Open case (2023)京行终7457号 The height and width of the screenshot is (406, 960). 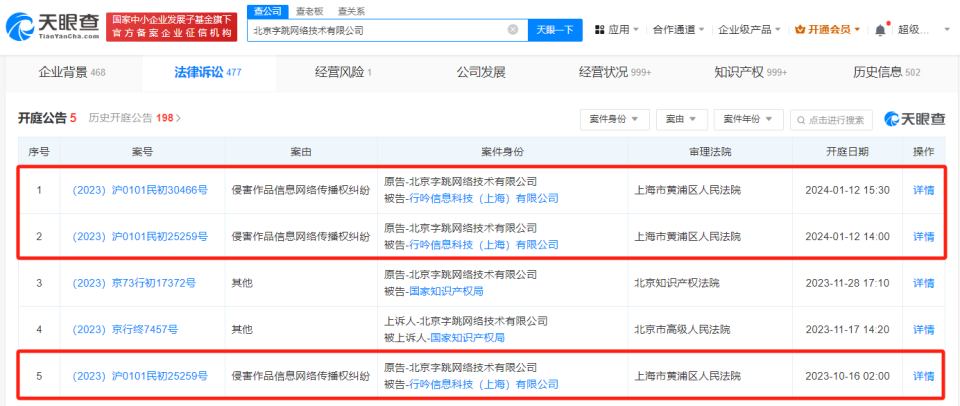(126, 329)
